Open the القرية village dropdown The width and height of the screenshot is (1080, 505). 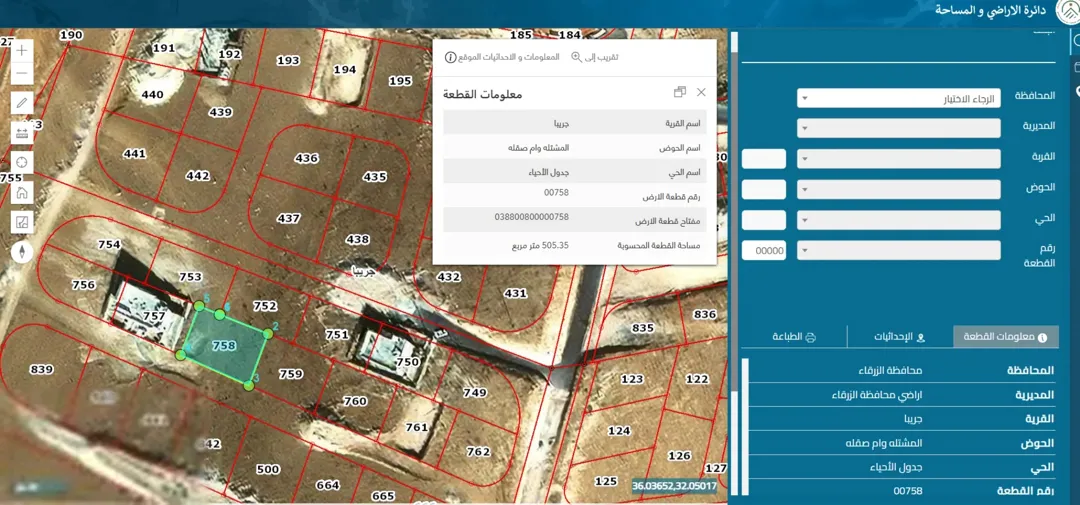coord(898,159)
